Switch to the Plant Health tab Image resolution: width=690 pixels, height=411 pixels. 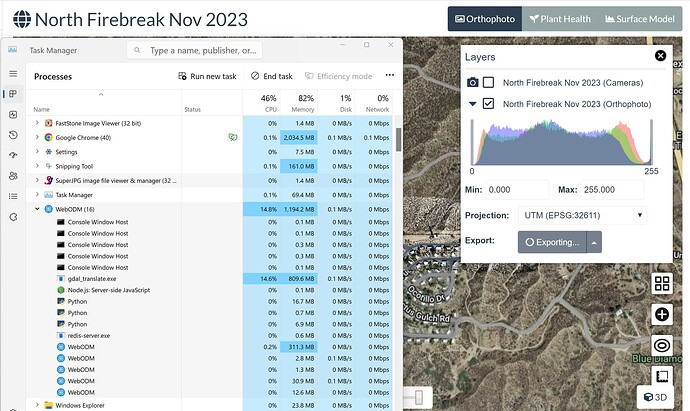pos(560,19)
